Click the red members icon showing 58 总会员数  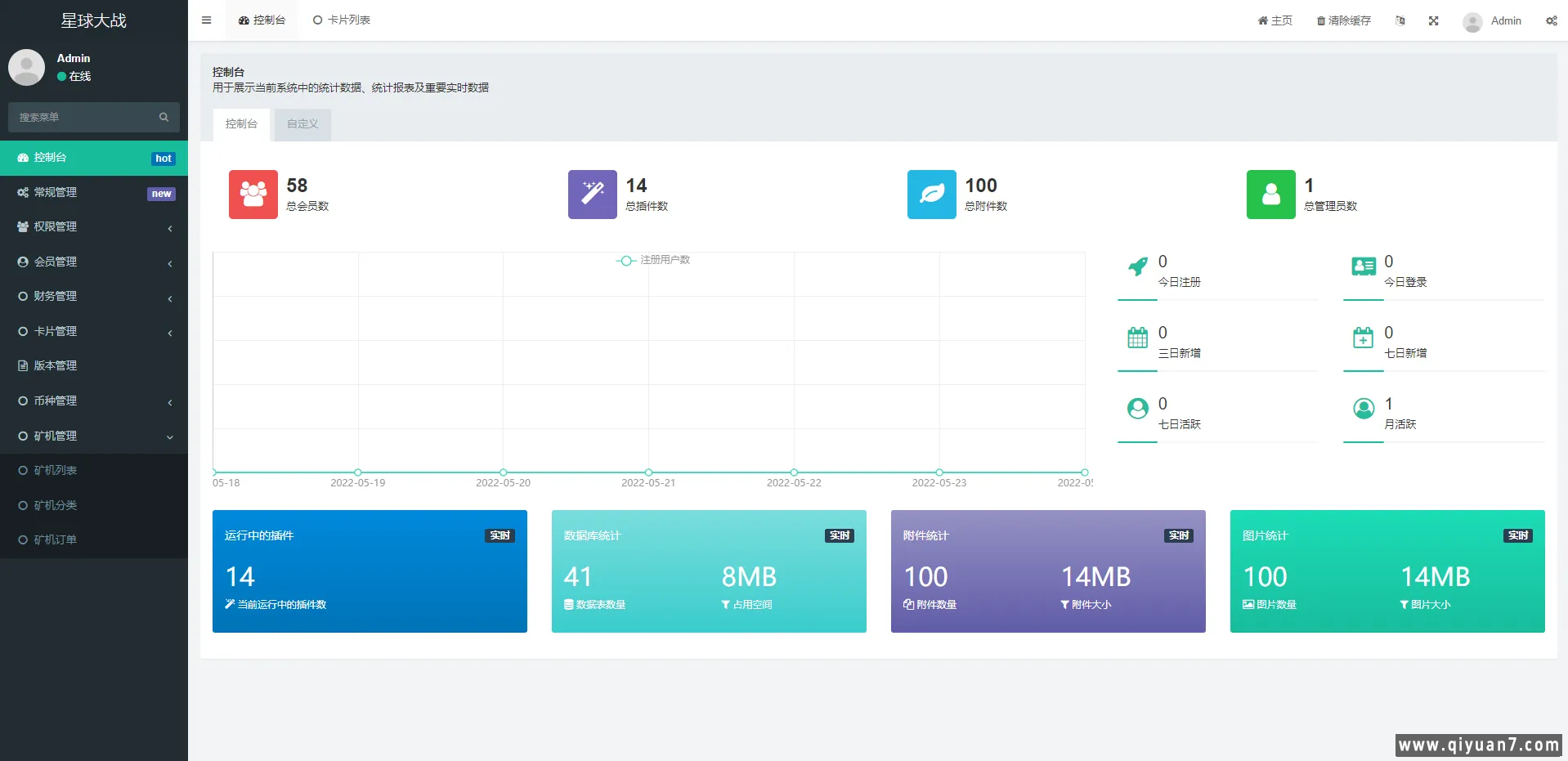coord(253,195)
